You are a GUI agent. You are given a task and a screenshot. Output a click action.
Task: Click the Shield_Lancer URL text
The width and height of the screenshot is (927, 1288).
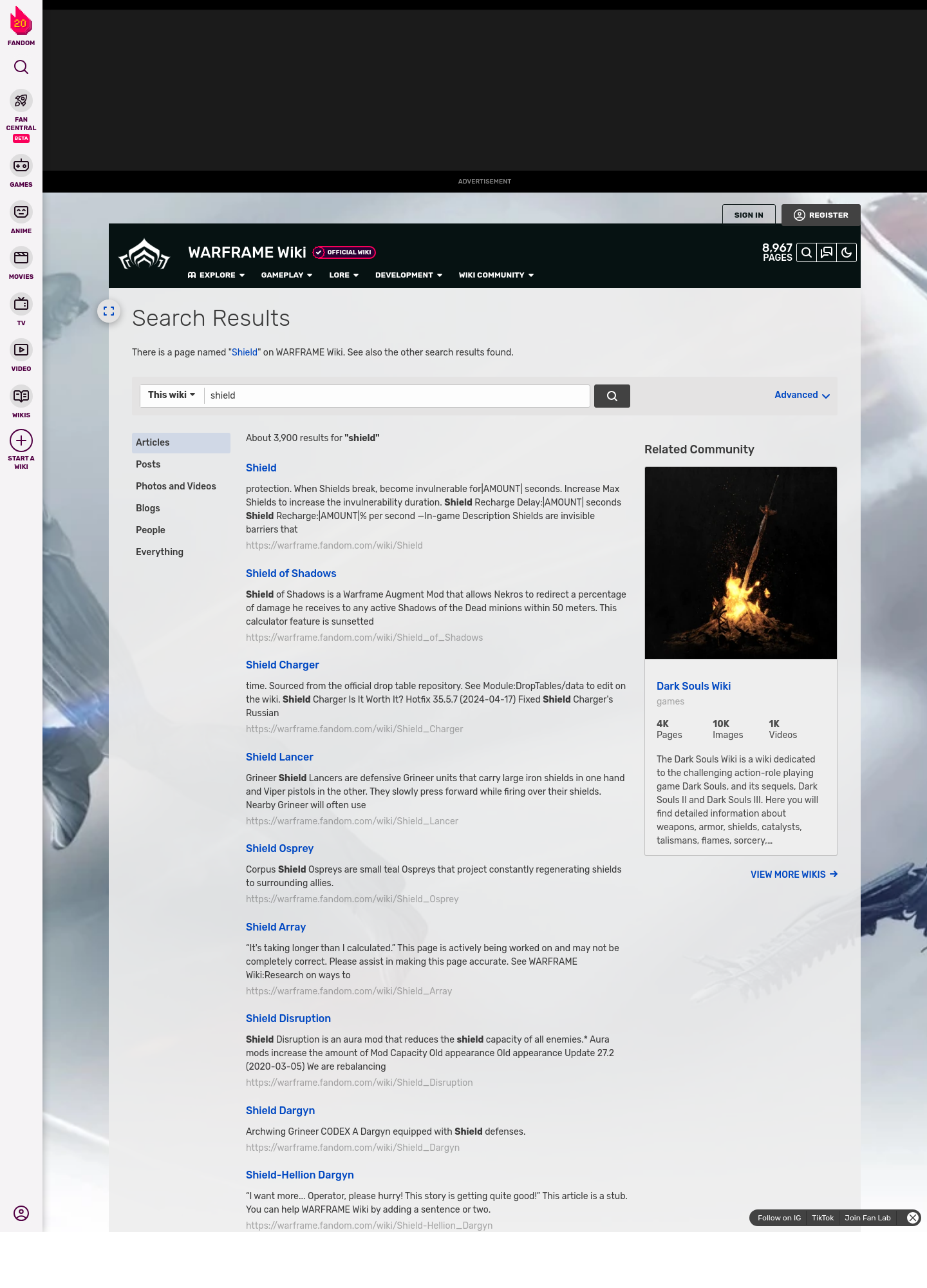(x=352, y=821)
